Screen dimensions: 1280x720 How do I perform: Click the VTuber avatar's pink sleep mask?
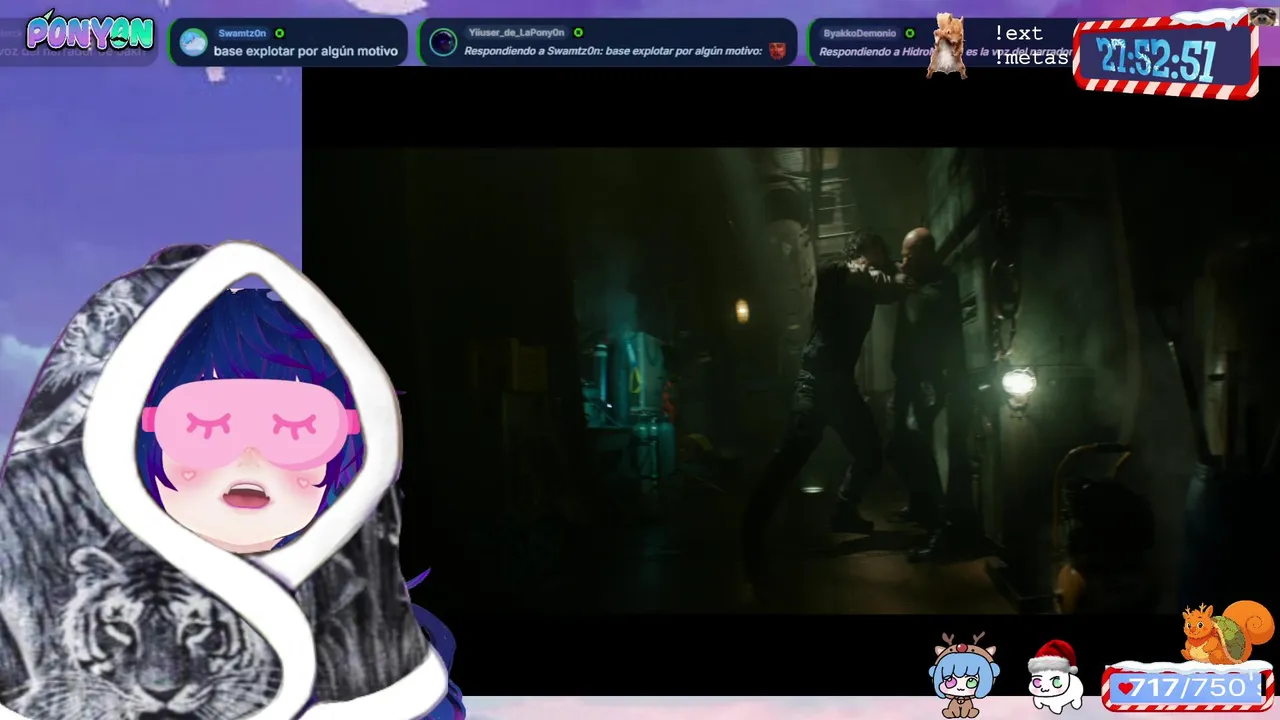click(x=250, y=423)
